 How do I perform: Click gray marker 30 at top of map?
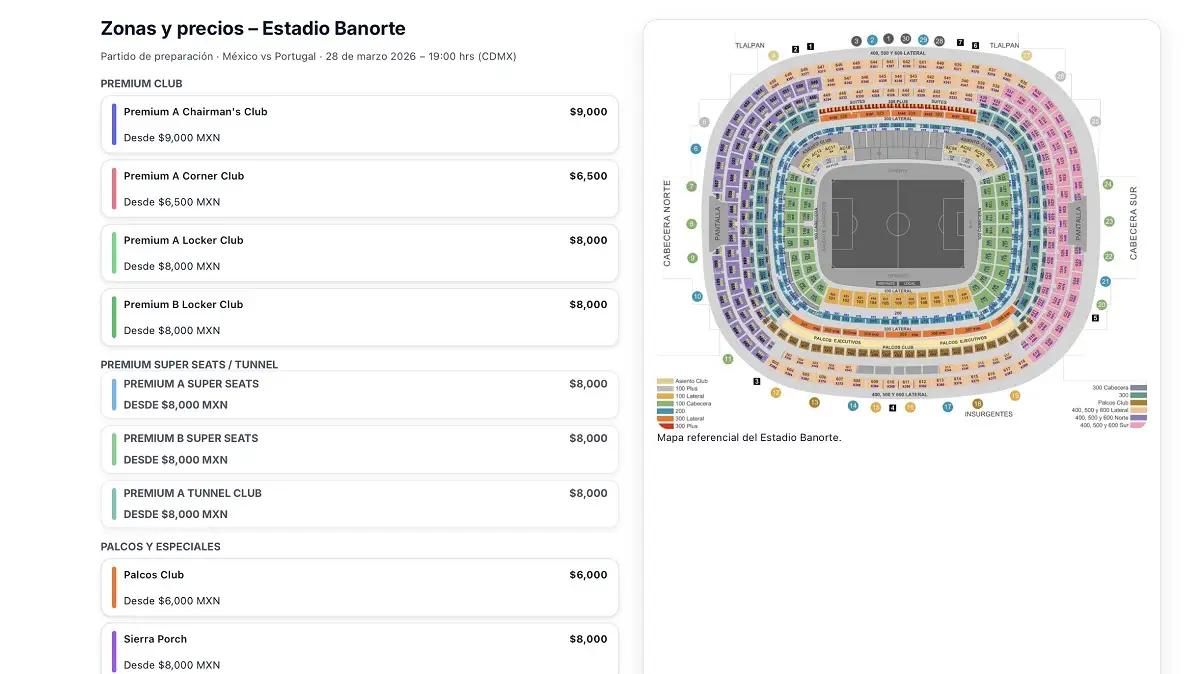click(x=905, y=41)
